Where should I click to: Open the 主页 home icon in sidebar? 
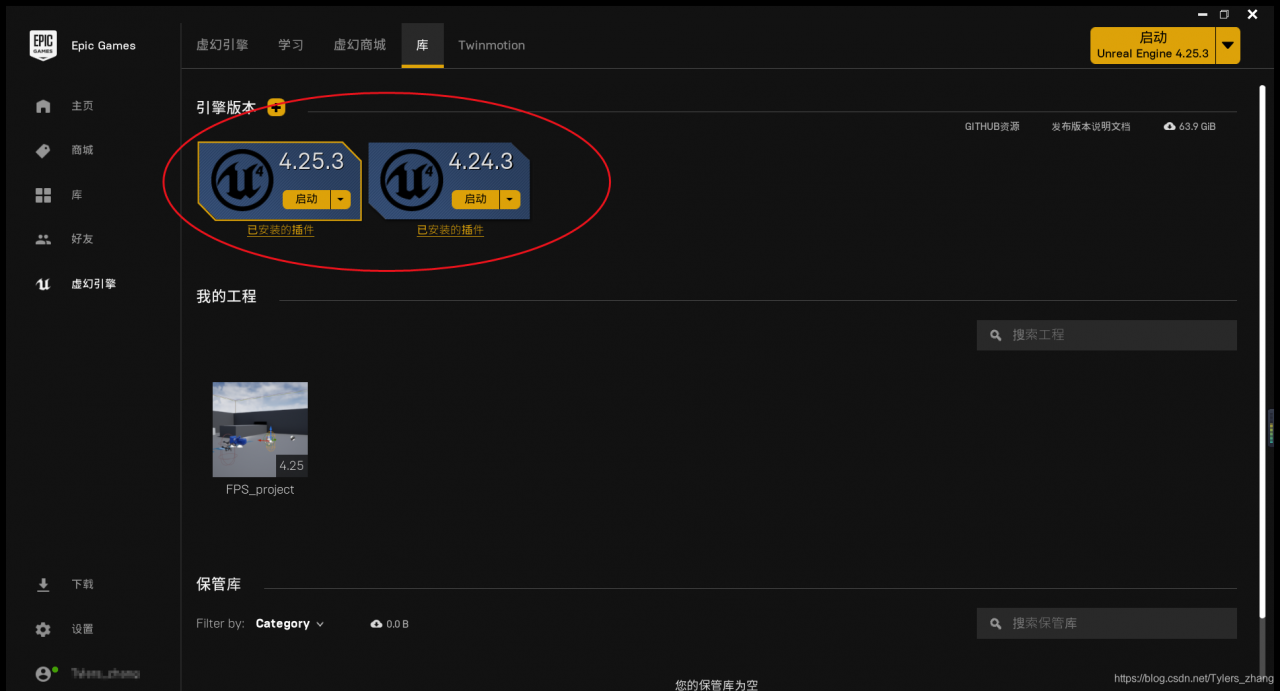43,106
